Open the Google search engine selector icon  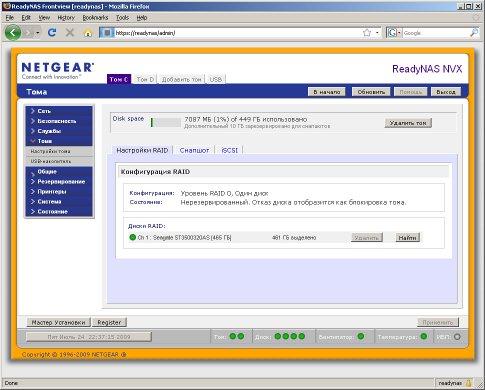[x=394, y=33]
